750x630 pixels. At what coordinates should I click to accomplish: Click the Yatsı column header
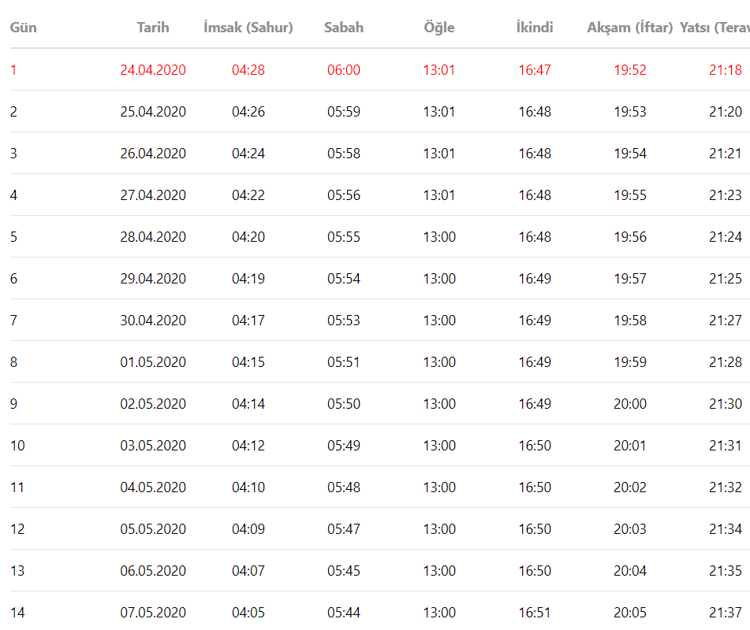pyautogui.click(x=714, y=28)
